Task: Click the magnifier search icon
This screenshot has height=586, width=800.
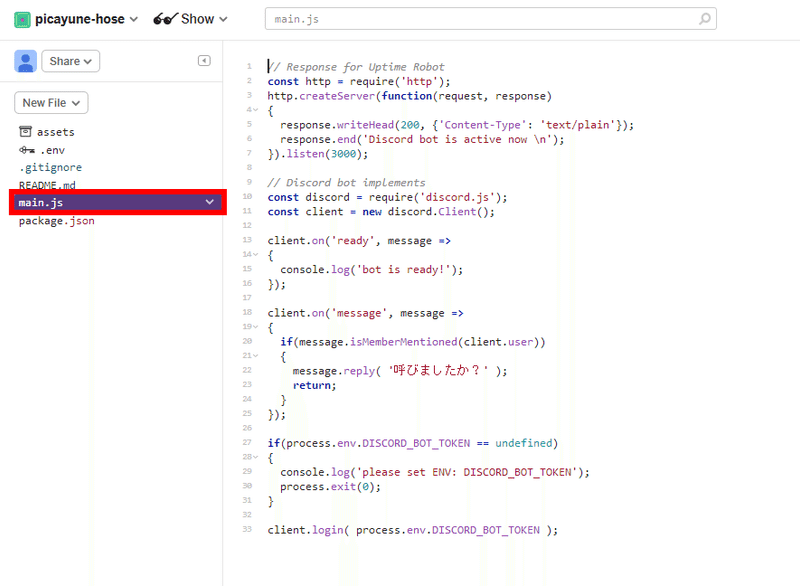Action: [705, 19]
